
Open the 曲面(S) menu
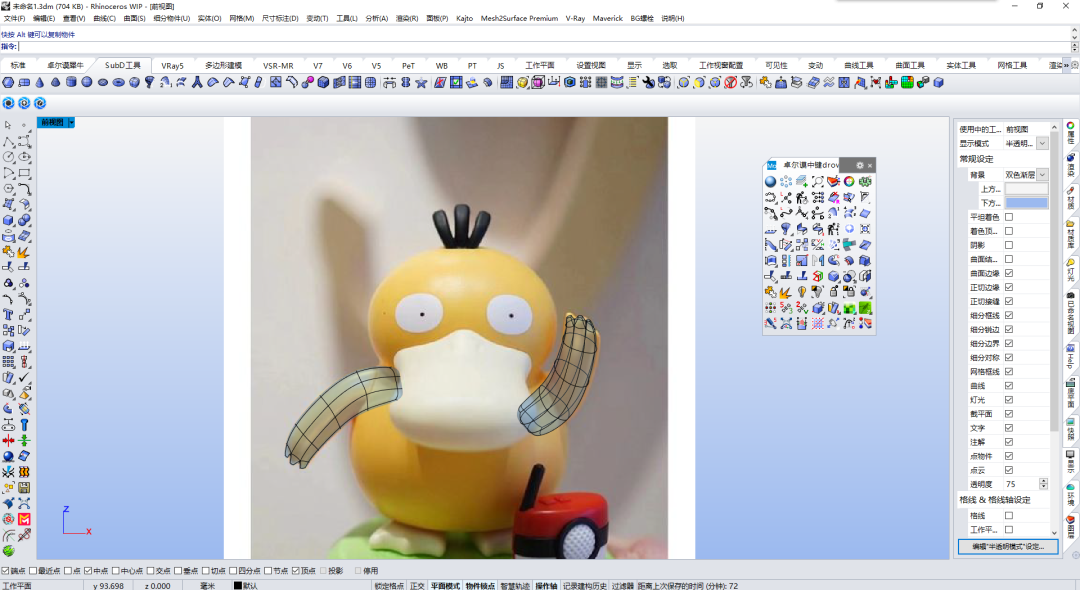pos(134,19)
